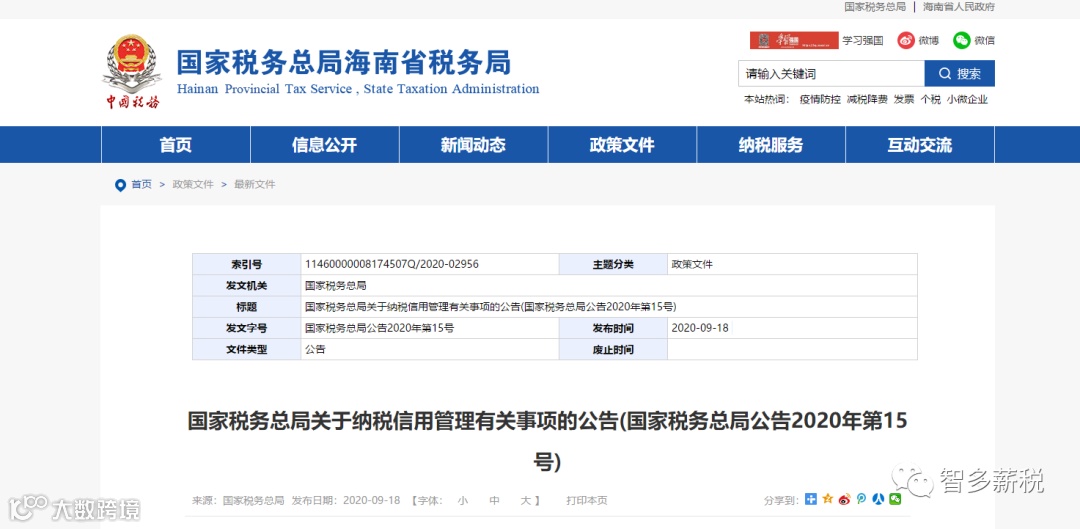Share to Weibo from the share bar
This screenshot has width=1080, height=529.
pyautogui.click(x=844, y=499)
